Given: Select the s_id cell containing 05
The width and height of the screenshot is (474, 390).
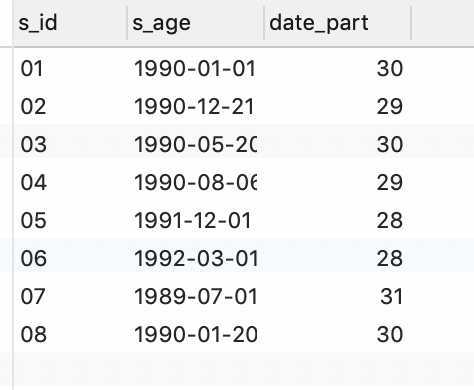Looking at the screenshot, I should coord(70,221).
